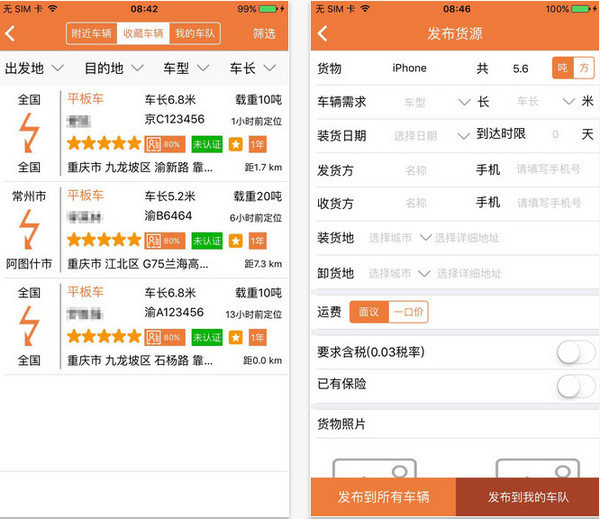Enable 要求含税 switch

[576, 353]
